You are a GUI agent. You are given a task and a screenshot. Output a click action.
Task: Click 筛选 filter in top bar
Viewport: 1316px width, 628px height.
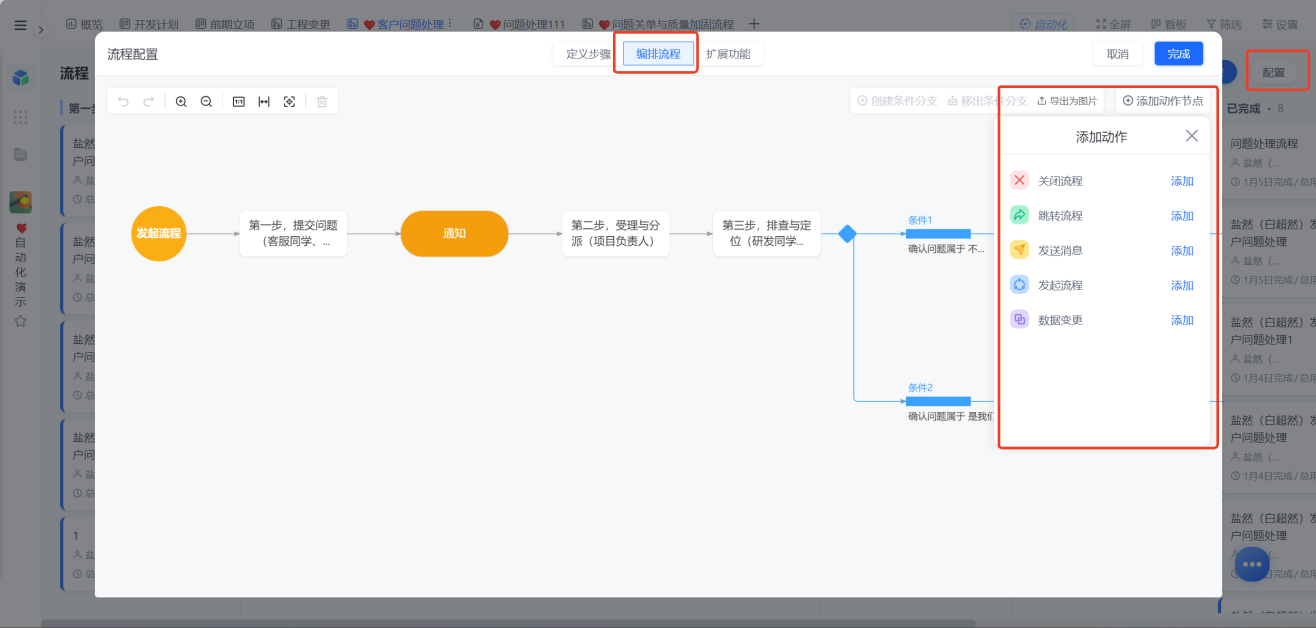coord(1222,24)
